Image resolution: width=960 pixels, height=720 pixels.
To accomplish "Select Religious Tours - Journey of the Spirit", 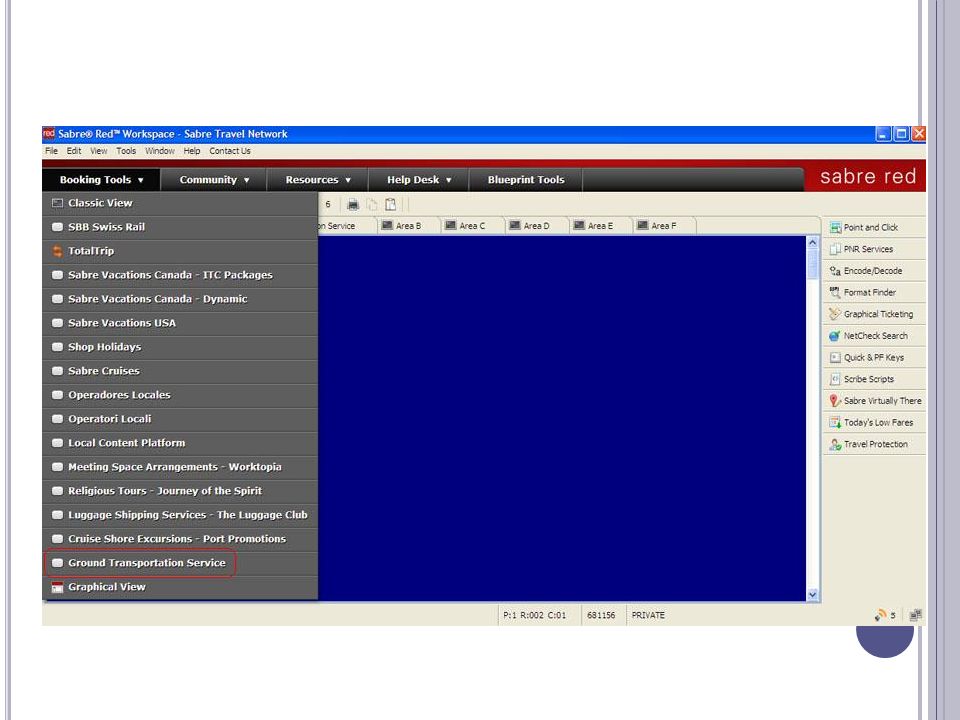I will (181, 491).
